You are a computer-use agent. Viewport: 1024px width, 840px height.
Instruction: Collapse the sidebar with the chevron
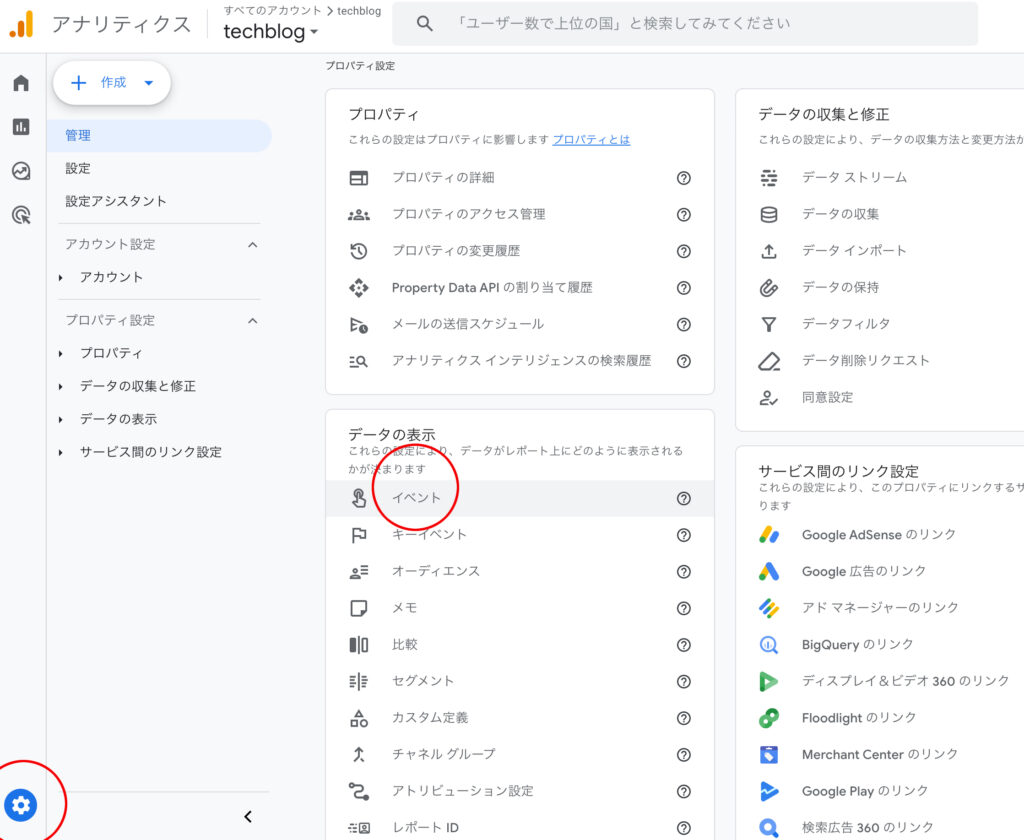[x=248, y=816]
